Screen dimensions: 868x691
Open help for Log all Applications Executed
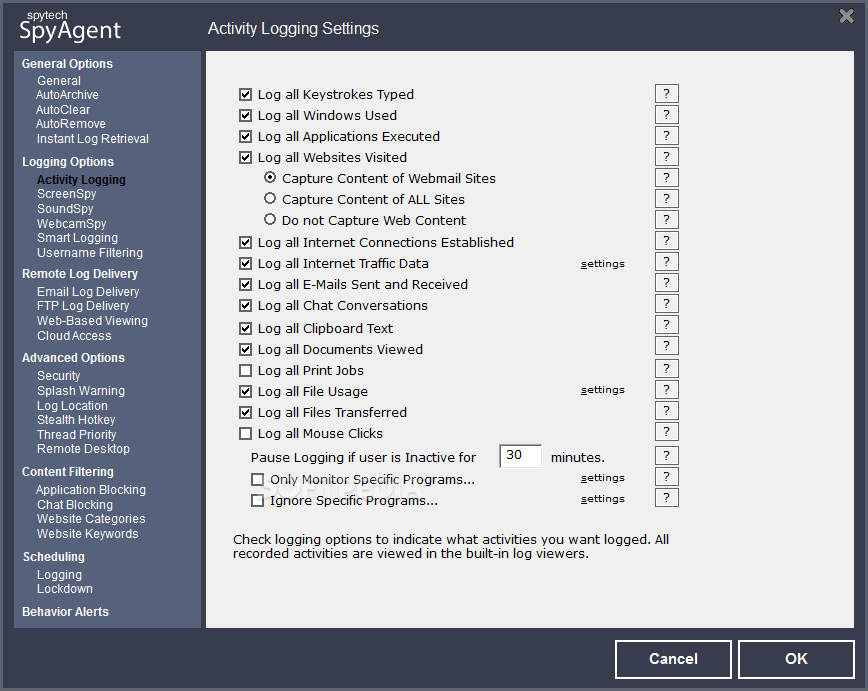(x=666, y=136)
